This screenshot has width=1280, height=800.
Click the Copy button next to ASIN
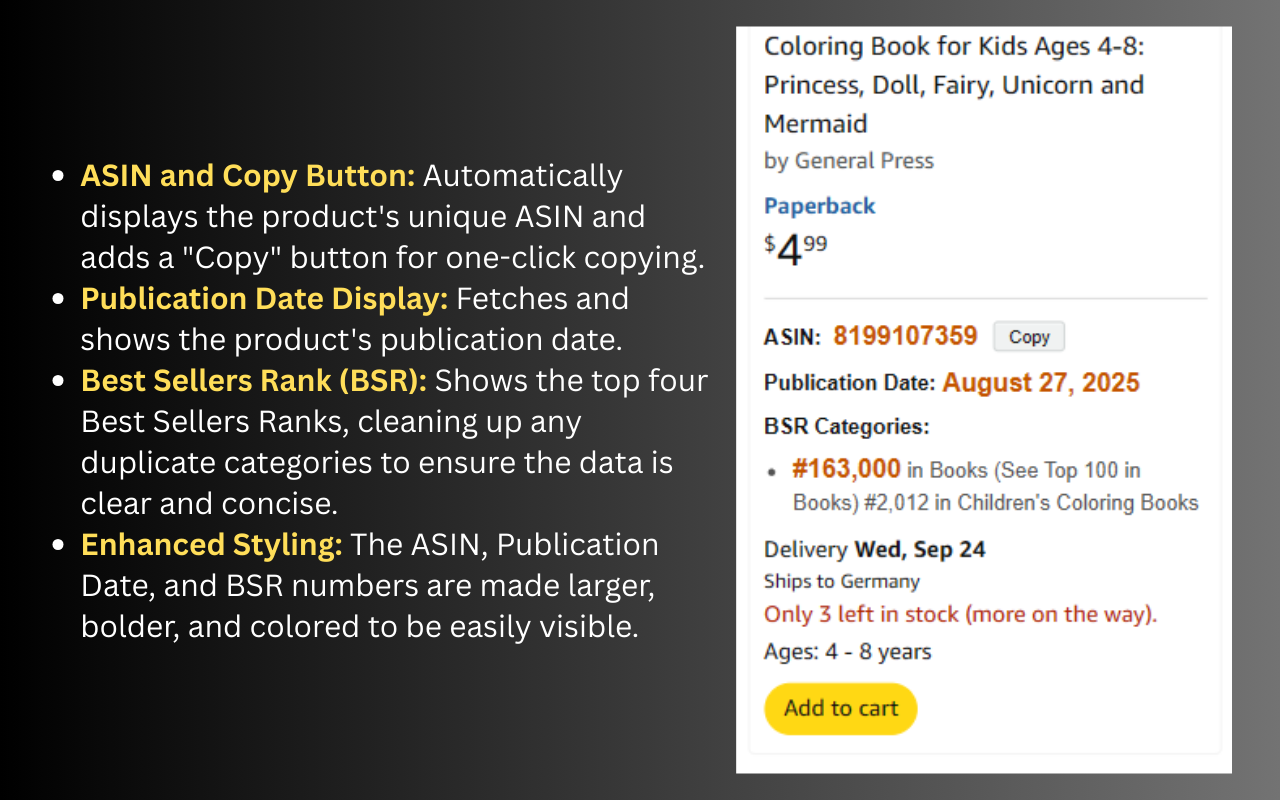(x=1028, y=337)
